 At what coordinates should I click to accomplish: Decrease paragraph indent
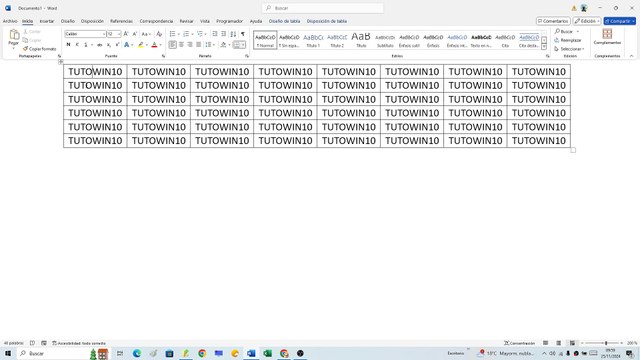[x=215, y=34]
